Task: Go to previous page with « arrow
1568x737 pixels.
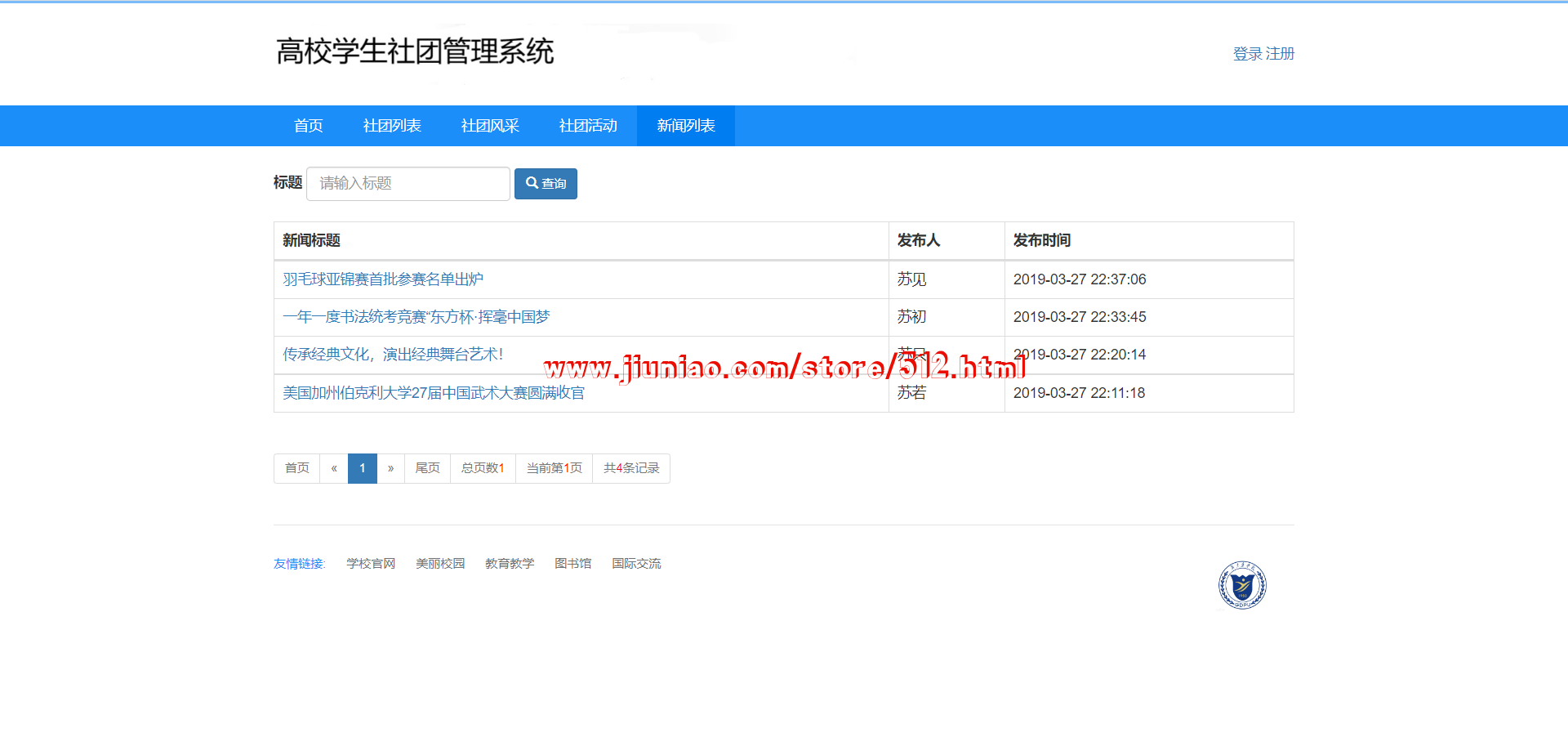Action: 334,468
